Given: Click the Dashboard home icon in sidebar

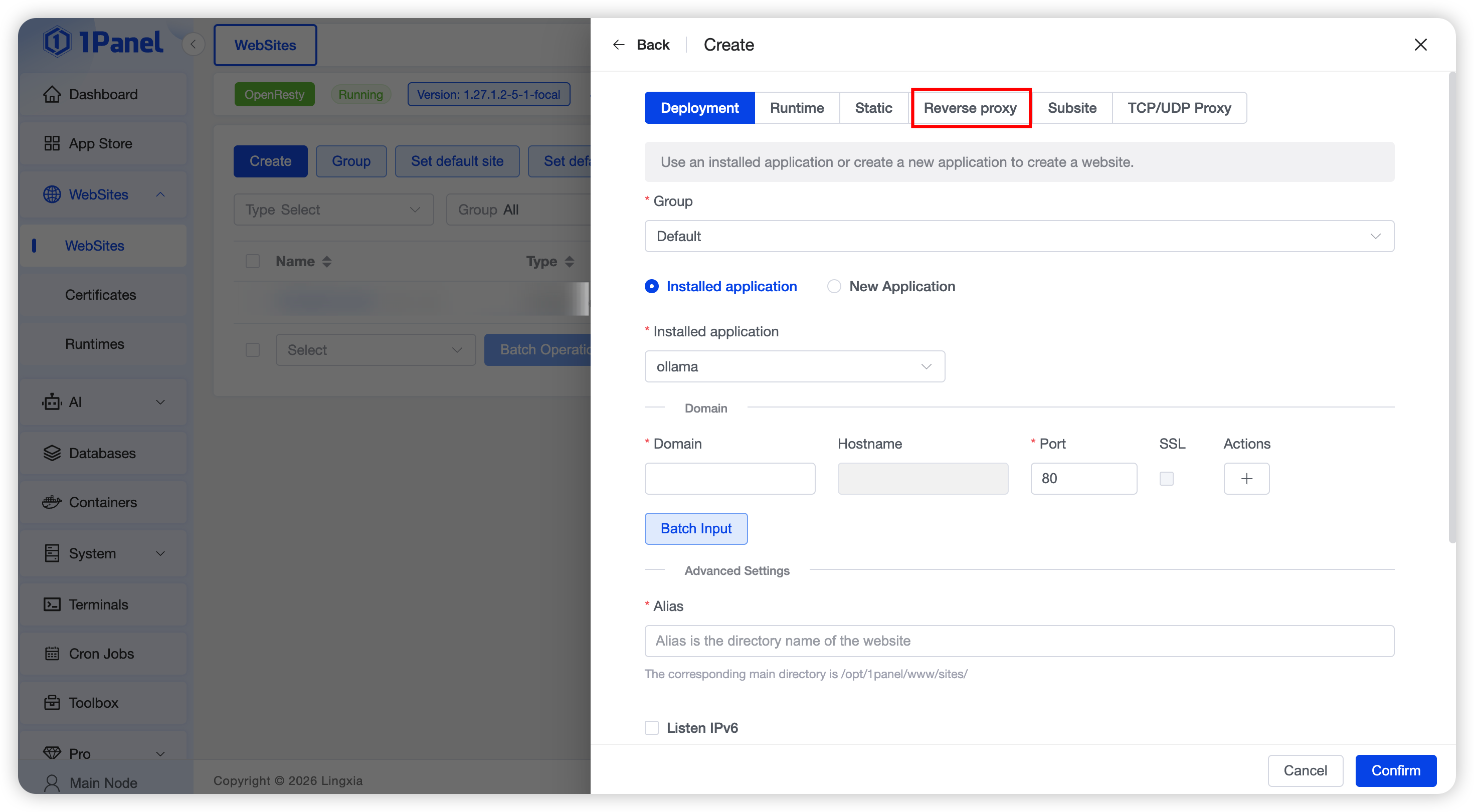Looking at the screenshot, I should point(52,94).
